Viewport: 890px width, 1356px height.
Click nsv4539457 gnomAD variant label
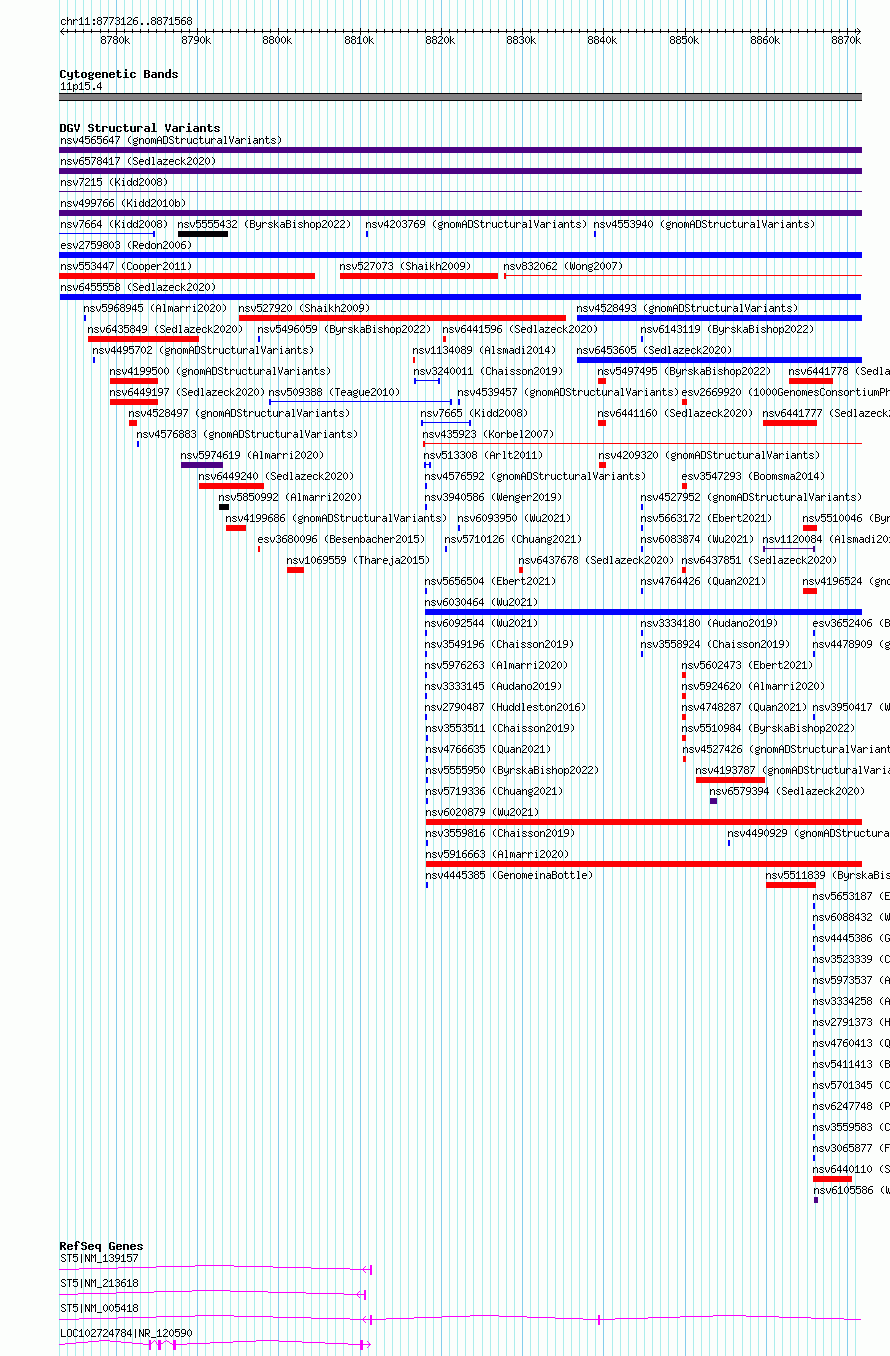[569, 392]
